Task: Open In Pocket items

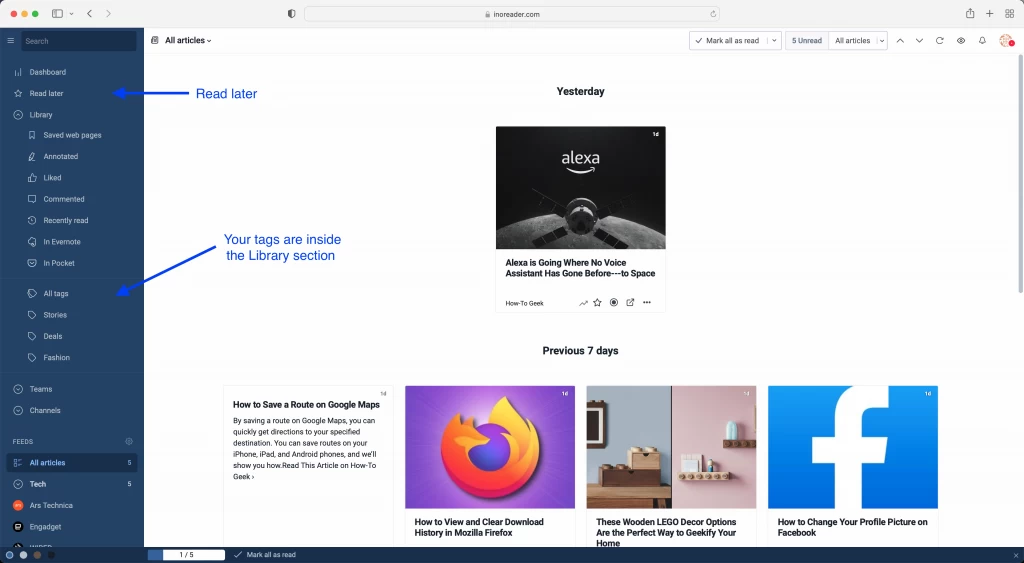Action: click(58, 263)
